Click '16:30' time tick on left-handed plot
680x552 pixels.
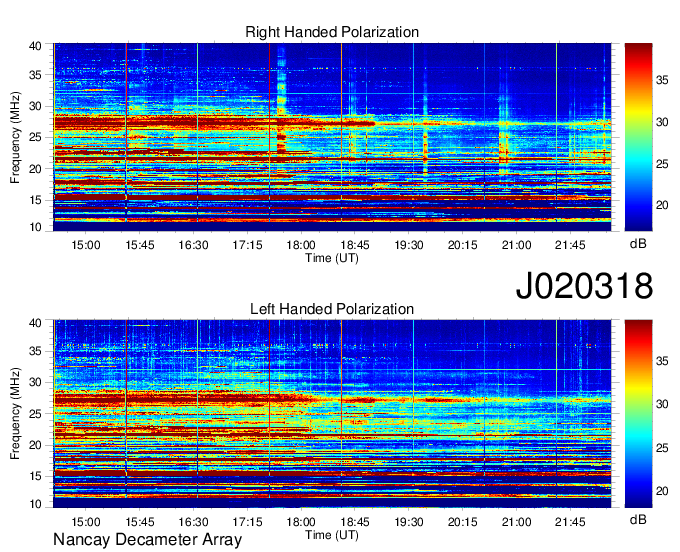tap(193, 522)
